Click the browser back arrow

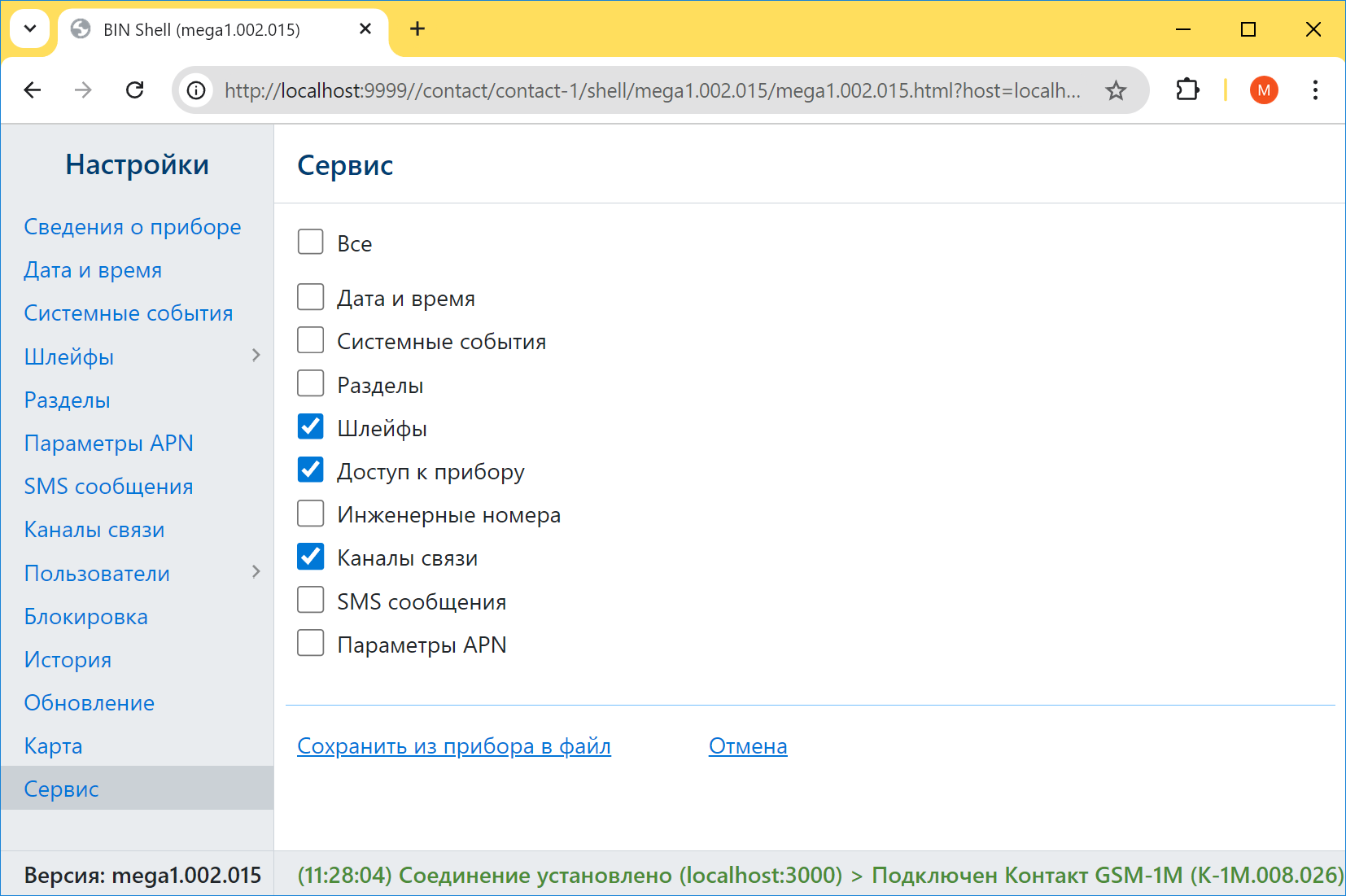click(33, 90)
